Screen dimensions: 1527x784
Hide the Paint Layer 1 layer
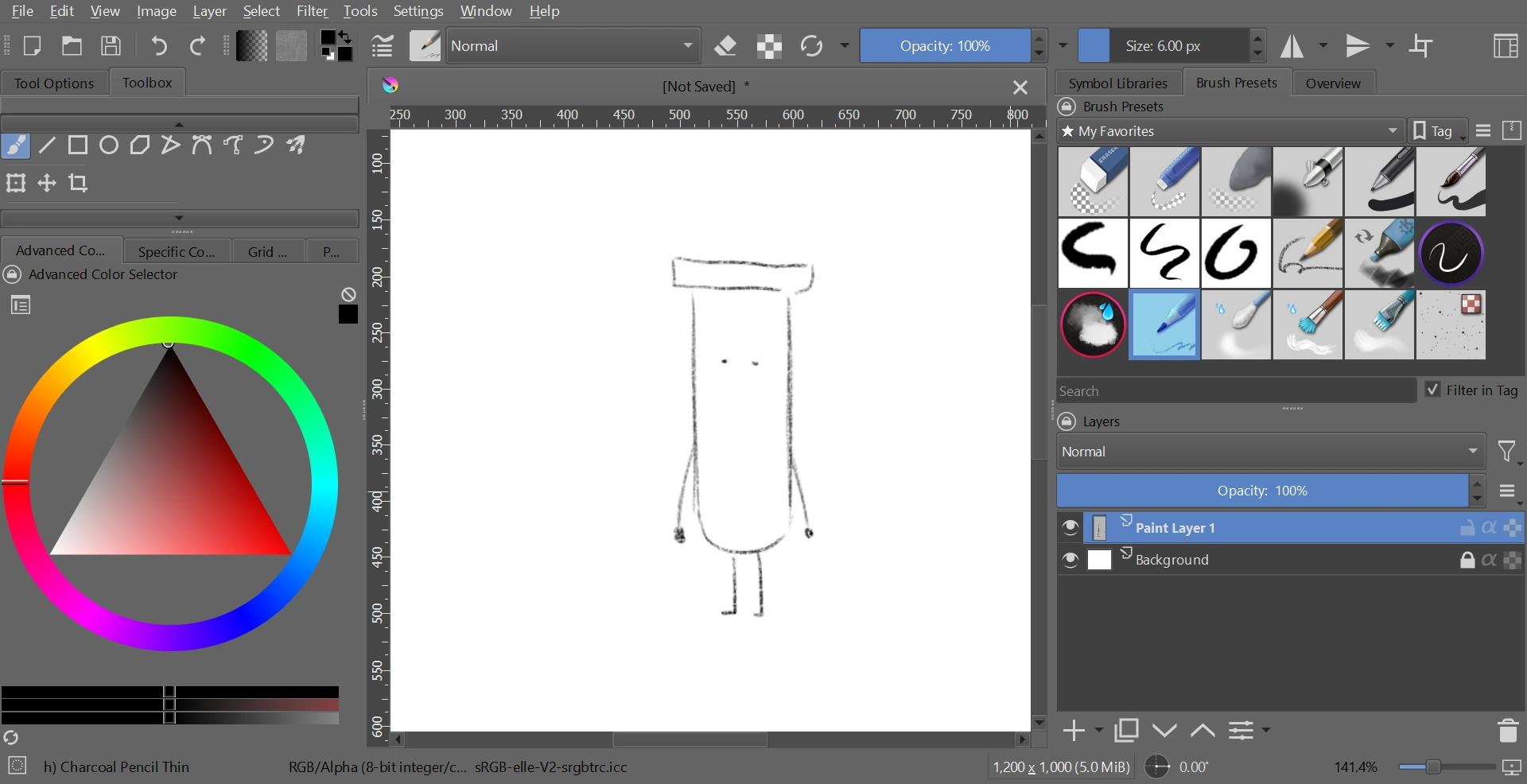click(x=1070, y=527)
